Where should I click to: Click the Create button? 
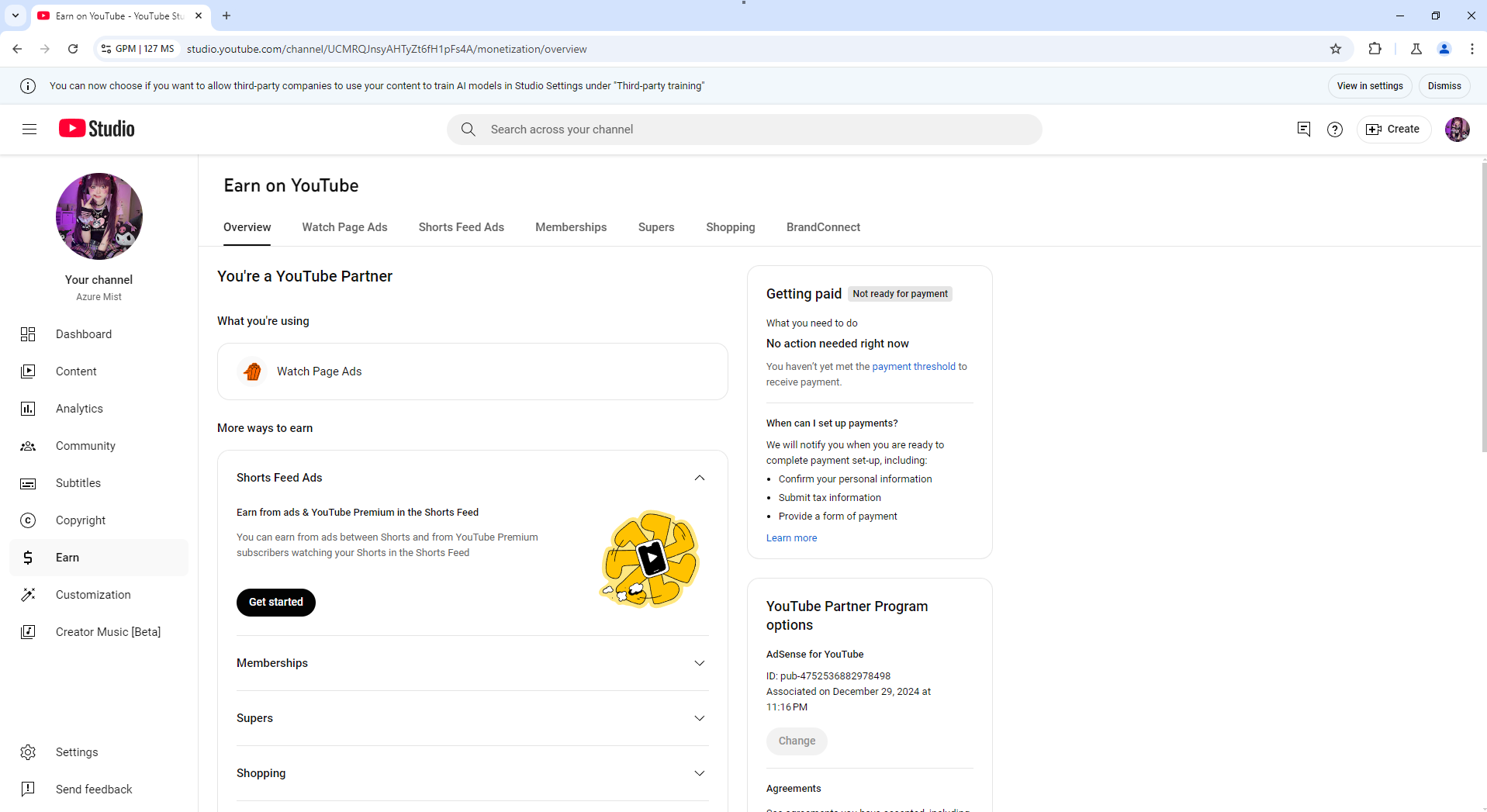pos(1394,130)
